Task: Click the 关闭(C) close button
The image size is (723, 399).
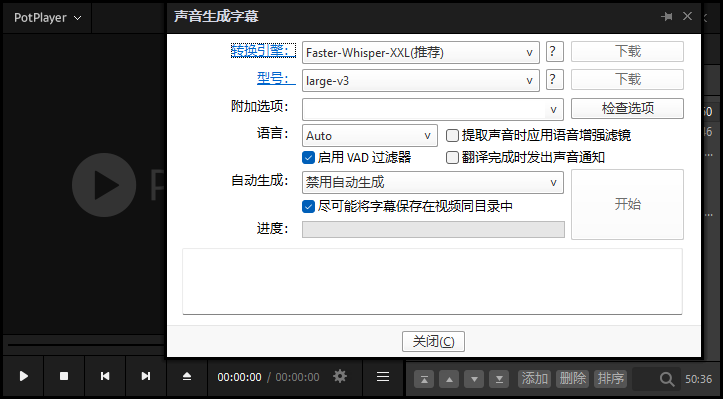Action: pyautogui.click(x=433, y=341)
